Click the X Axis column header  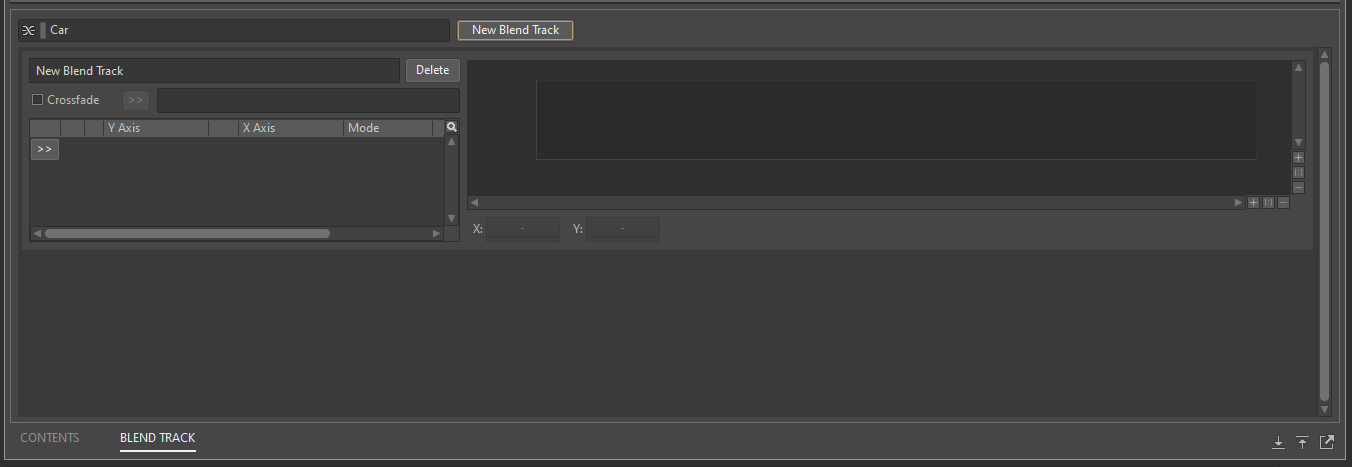[290, 128]
